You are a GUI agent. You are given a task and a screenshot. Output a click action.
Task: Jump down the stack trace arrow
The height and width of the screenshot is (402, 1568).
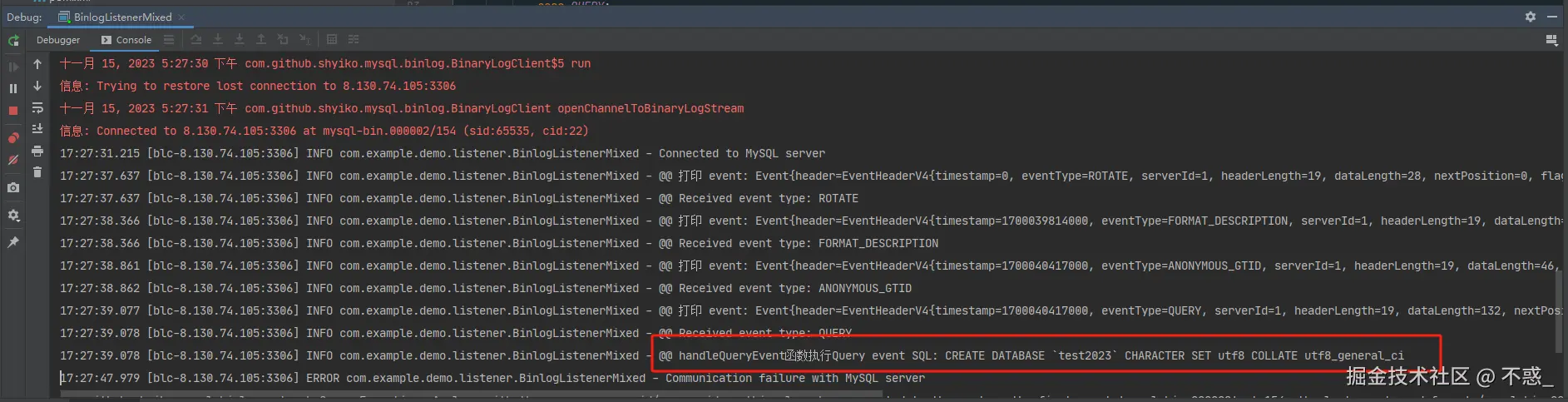coord(37,86)
